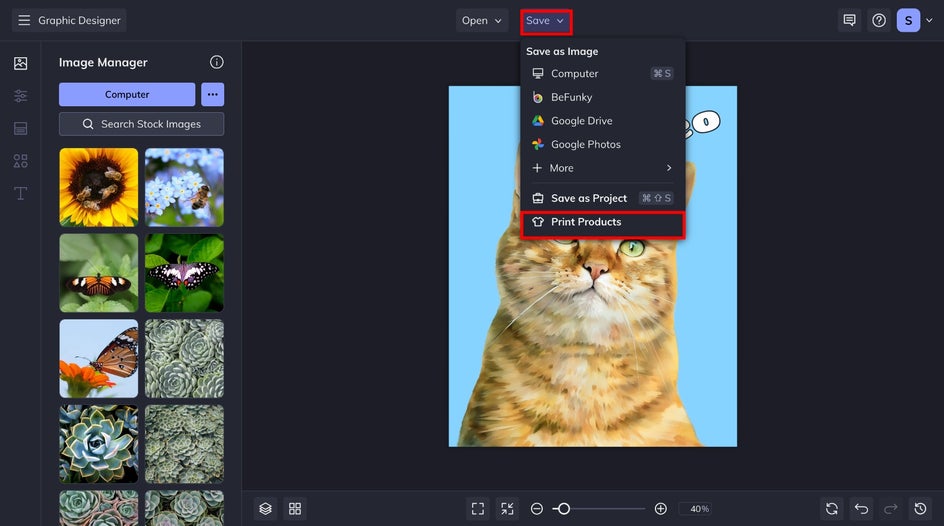Click the Save dropdown button
This screenshot has height=526, width=944.
point(545,21)
